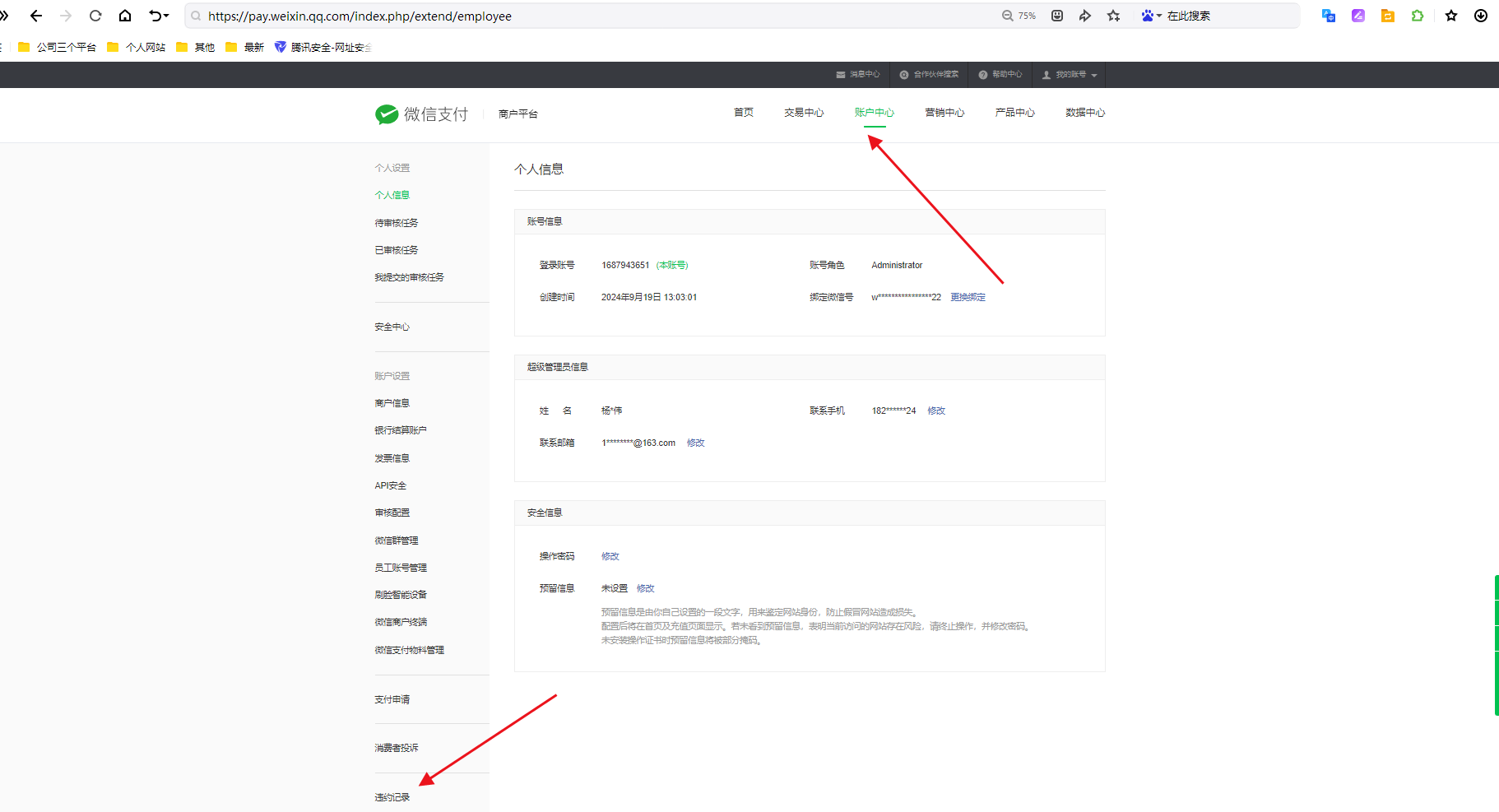Open favorites with the black star icon
Viewport: 1499px width, 812px height.
(x=1451, y=16)
